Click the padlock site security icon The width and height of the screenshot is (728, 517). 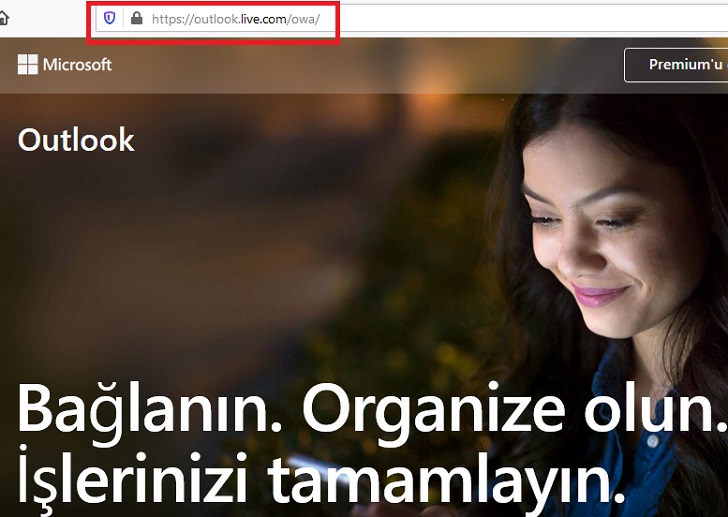[x=136, y=18]
